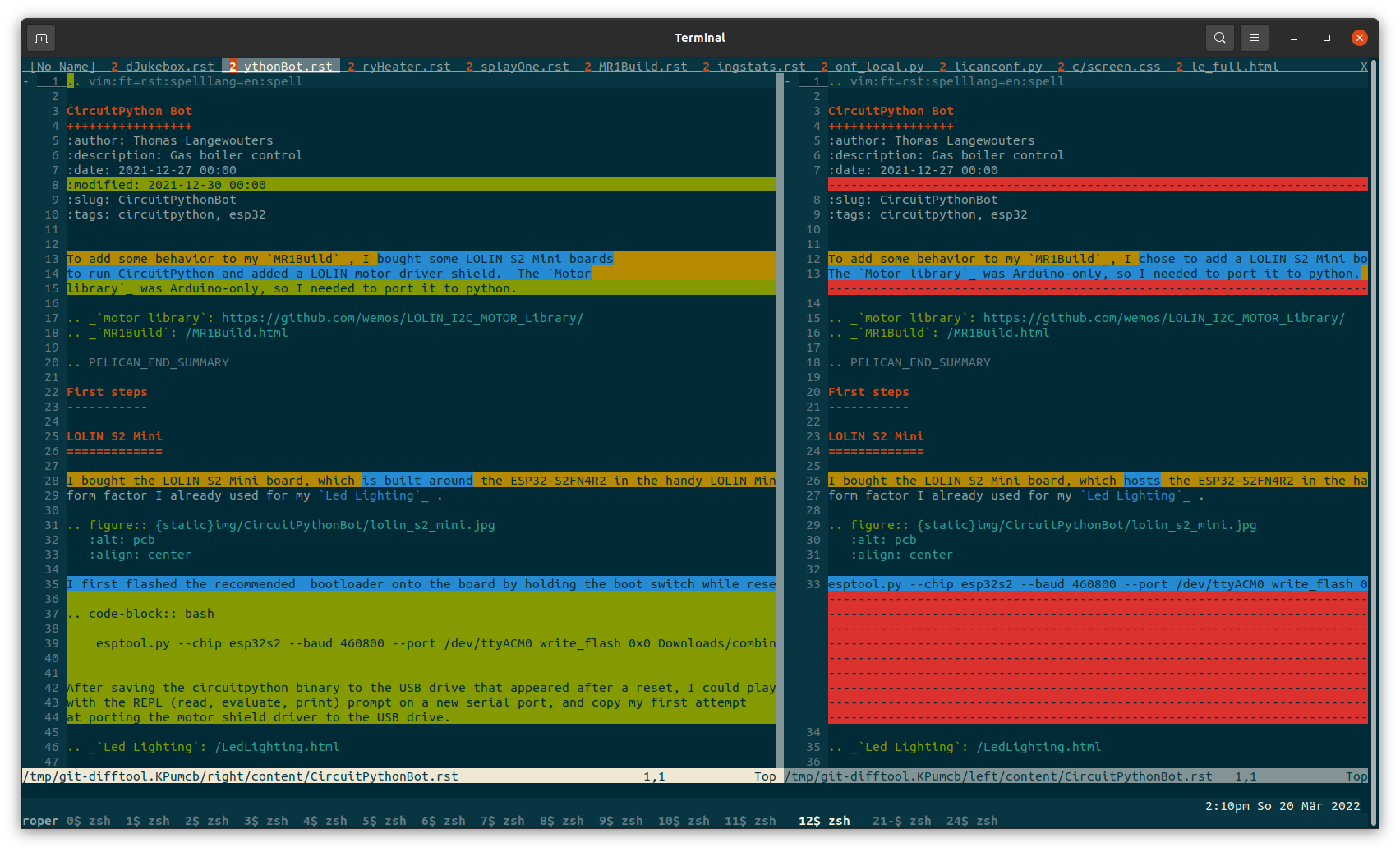The width and height of the screenshot is (1400, 852).
Task: Click the figure directive line in right pane
Action: 1043,525
